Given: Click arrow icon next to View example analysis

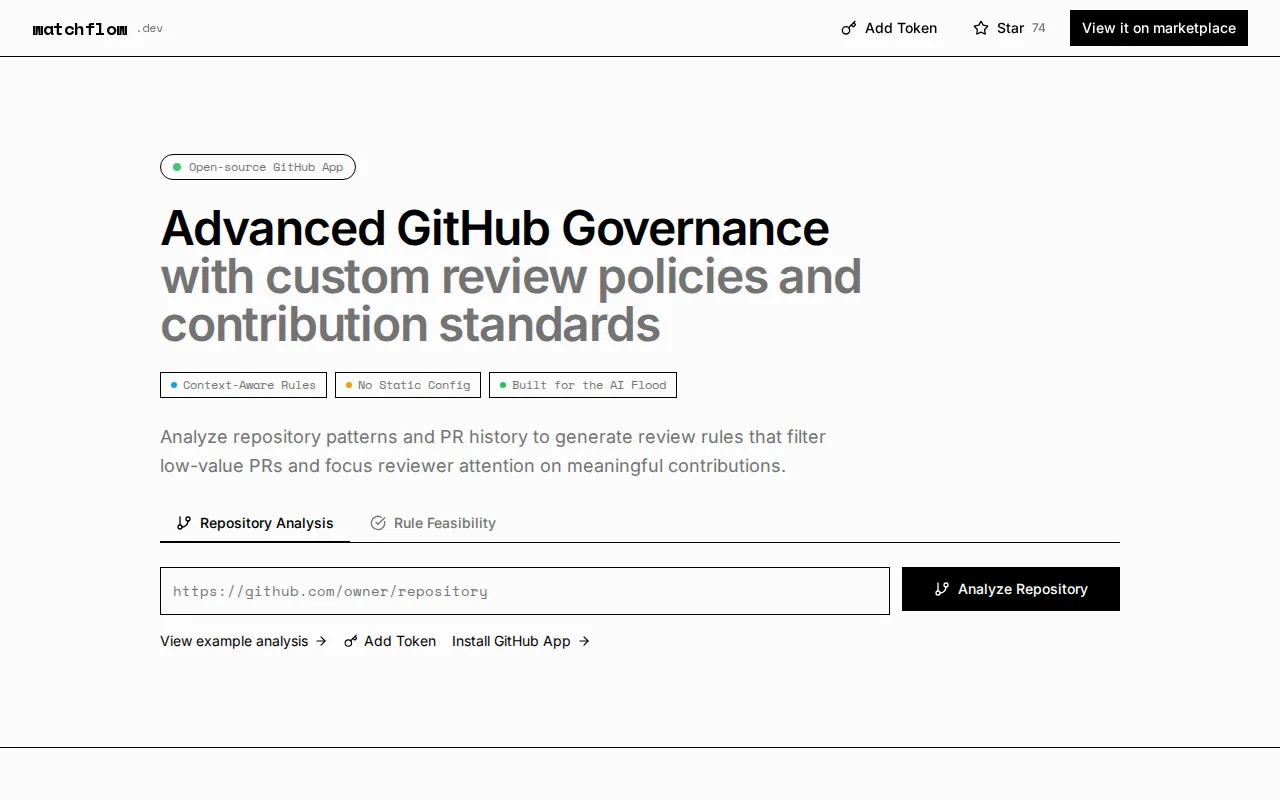Looking at the screenshot, I should pos(321,641).
